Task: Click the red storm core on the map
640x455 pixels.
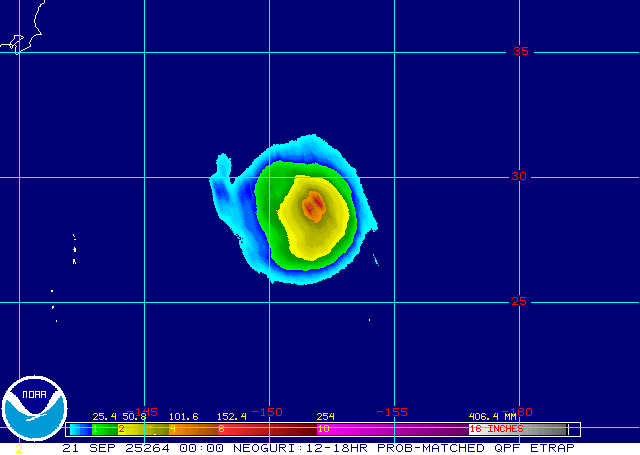Action: [x=314, y=206]
